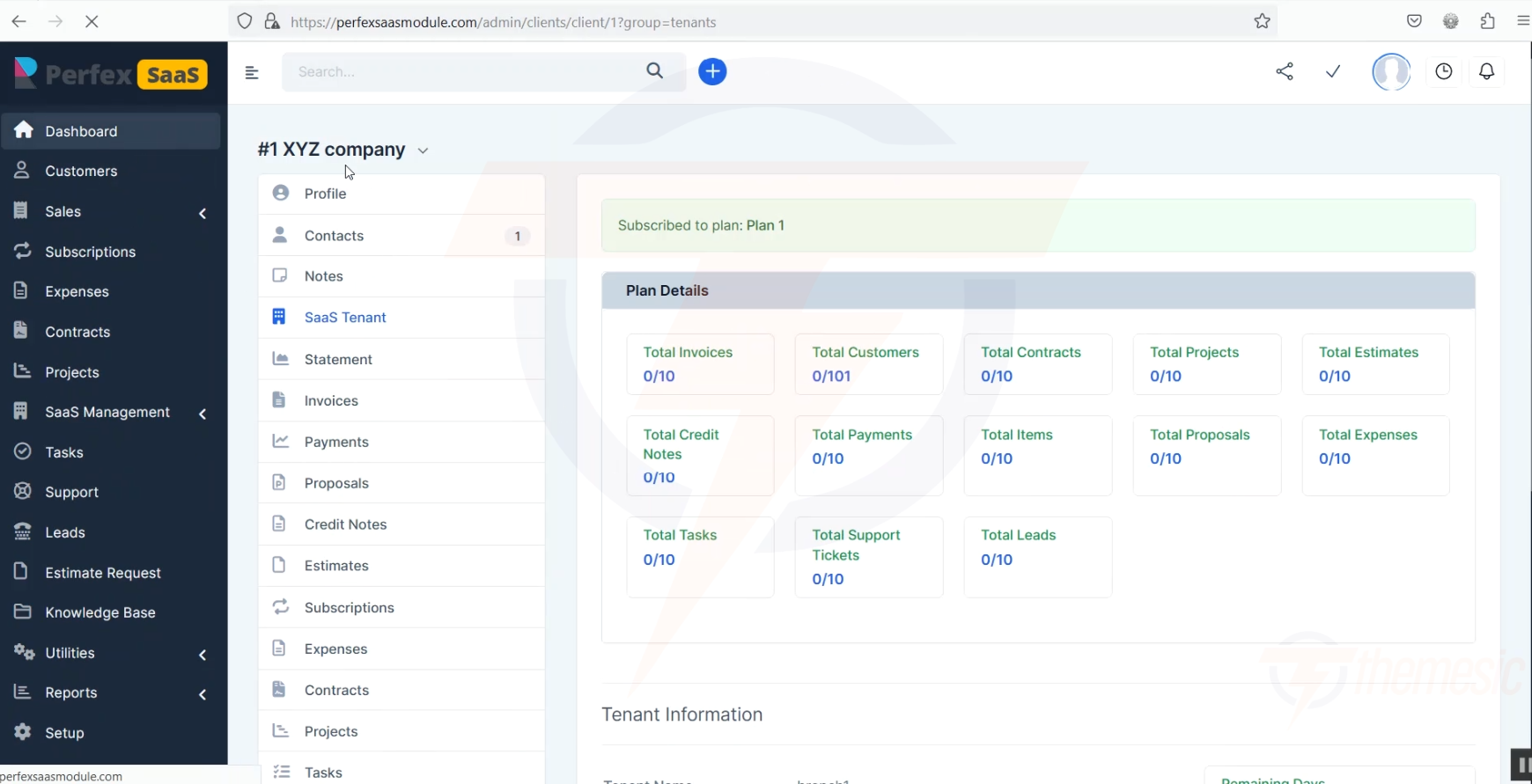Click the Total Contracts card

[1038, 363]
